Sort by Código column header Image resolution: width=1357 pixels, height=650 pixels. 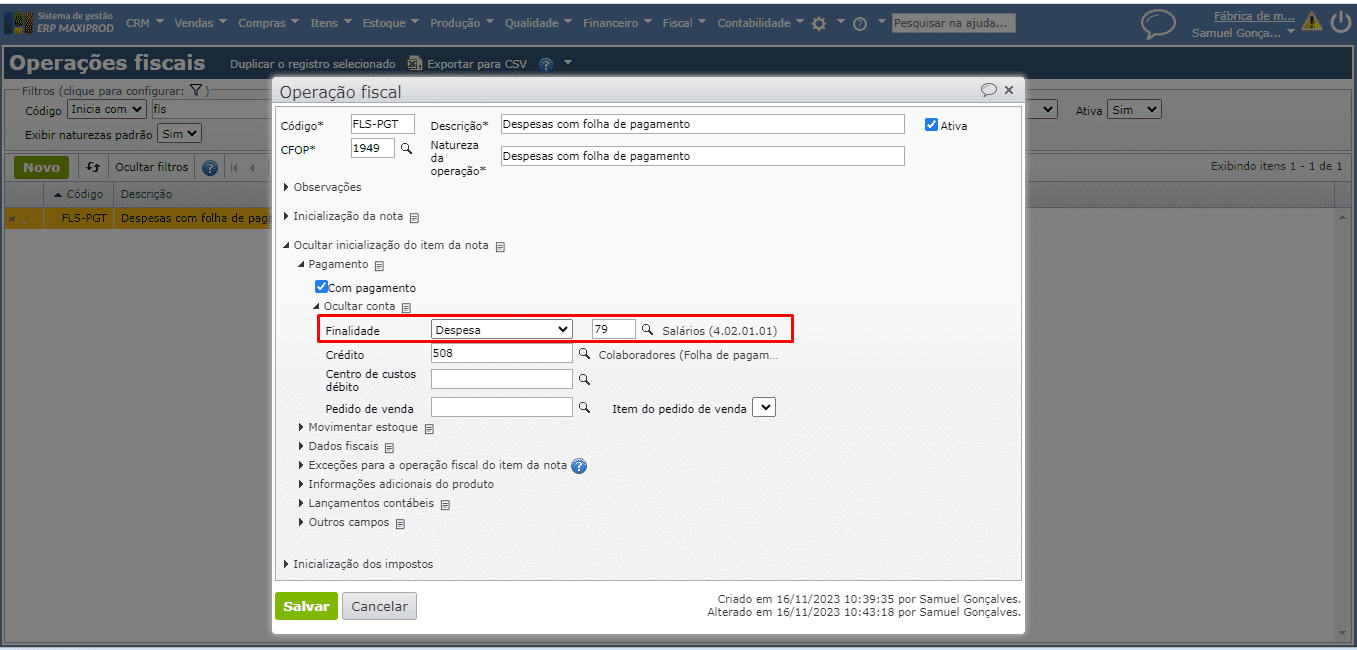click(78, 194)
